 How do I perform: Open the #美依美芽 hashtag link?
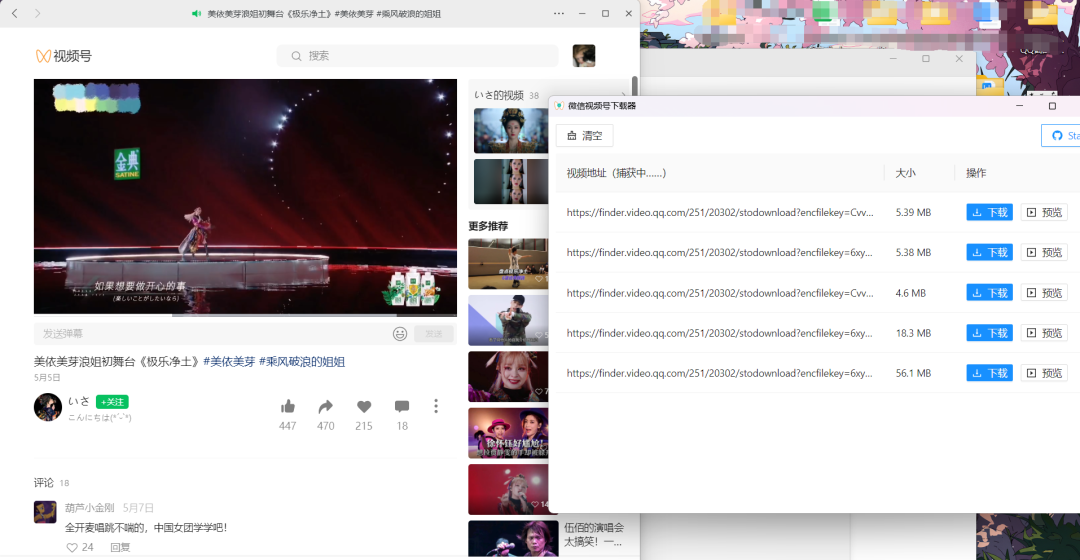tap(229, 361)
